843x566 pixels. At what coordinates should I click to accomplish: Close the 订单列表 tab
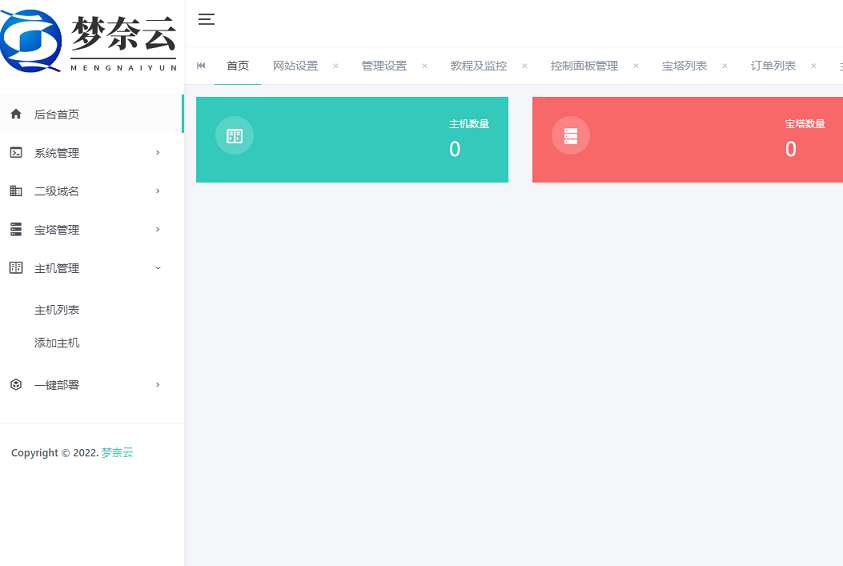pos(813,66)
